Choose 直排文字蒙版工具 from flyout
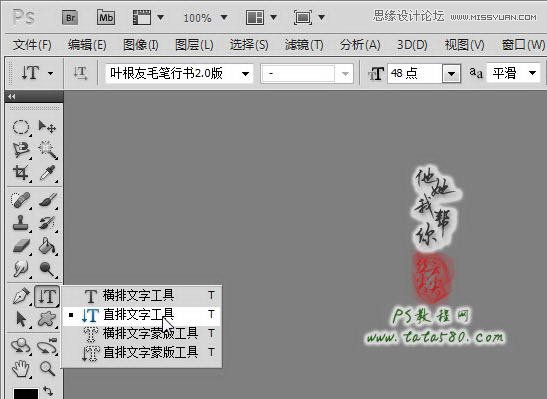 pyautogui.click(x=142, y=353)
